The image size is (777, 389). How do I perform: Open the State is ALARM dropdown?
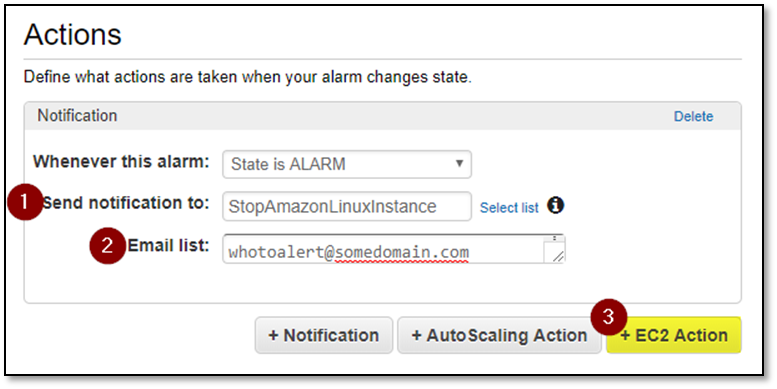click(347, 164)
